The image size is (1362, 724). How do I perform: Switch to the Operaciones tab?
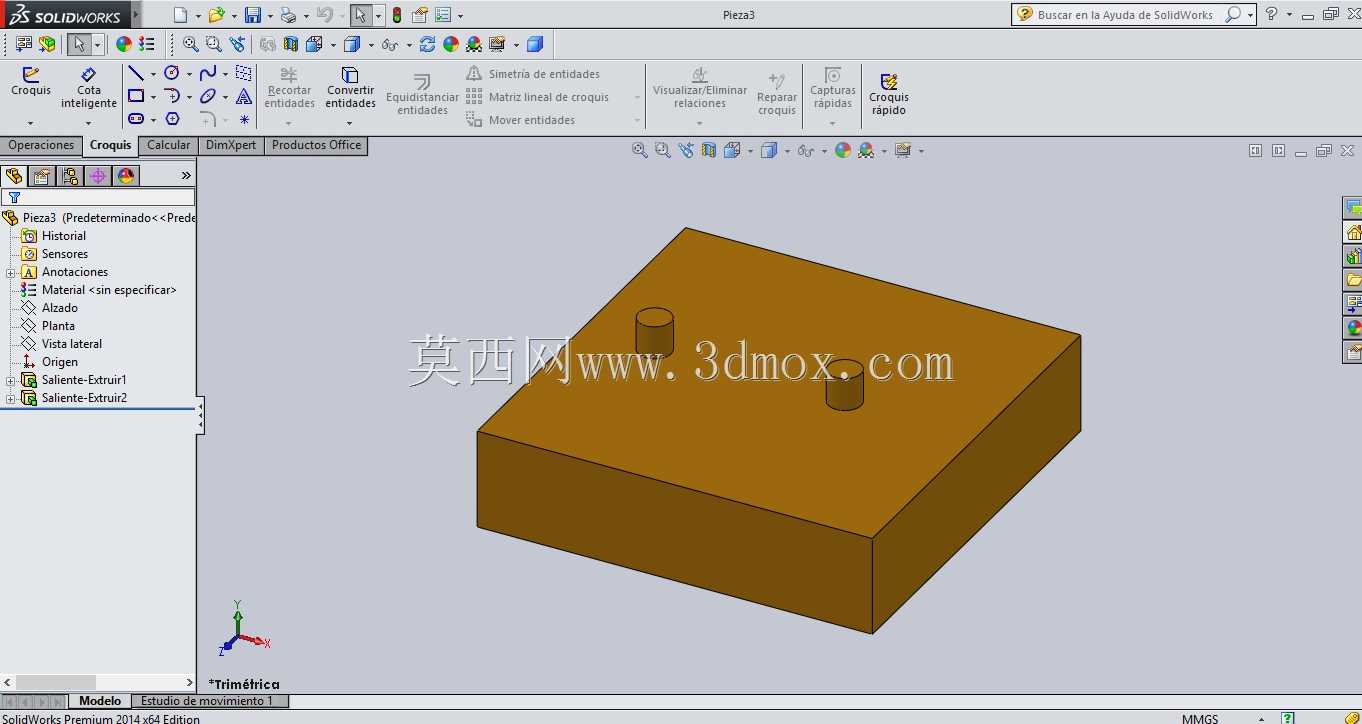click(x=41, y=146)
